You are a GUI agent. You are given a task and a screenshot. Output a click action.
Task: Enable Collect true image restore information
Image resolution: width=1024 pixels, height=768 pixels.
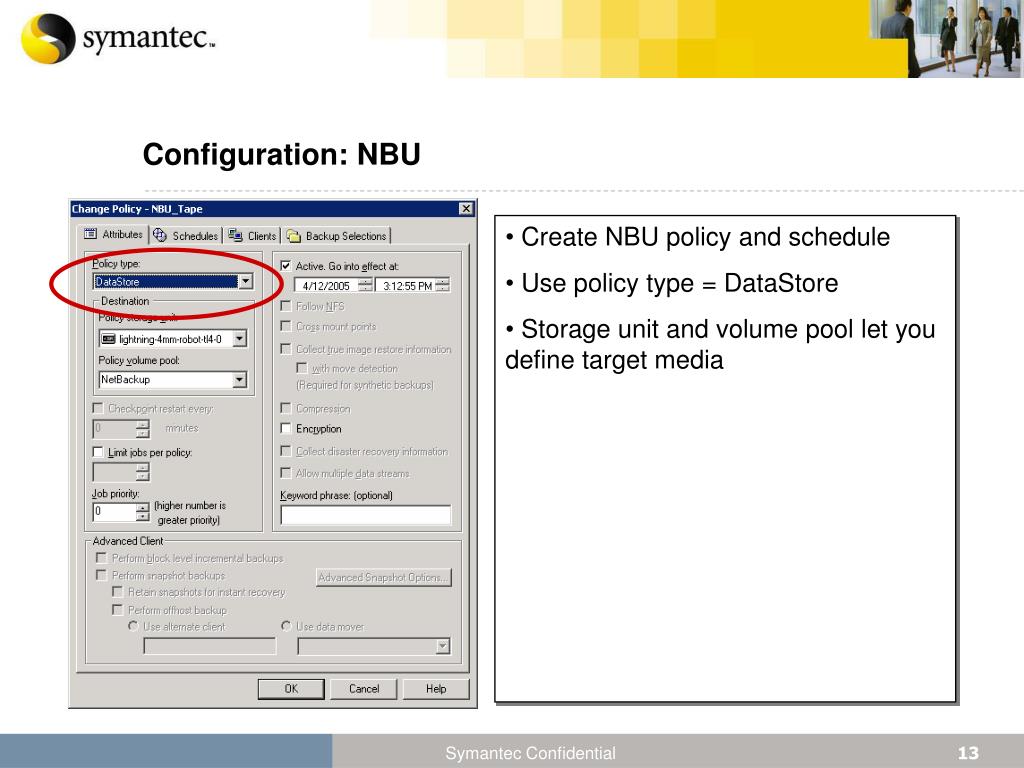pos(285,349)
